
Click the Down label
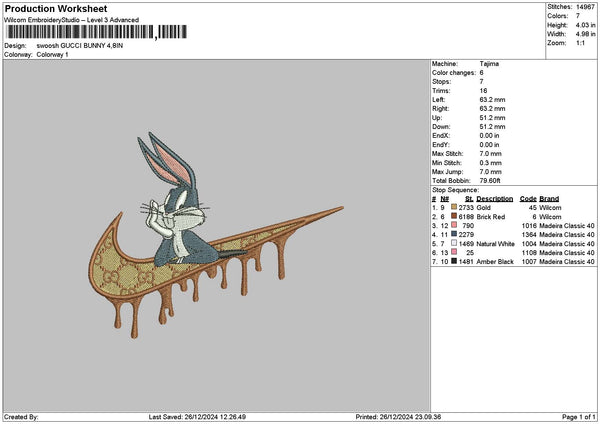441,127
